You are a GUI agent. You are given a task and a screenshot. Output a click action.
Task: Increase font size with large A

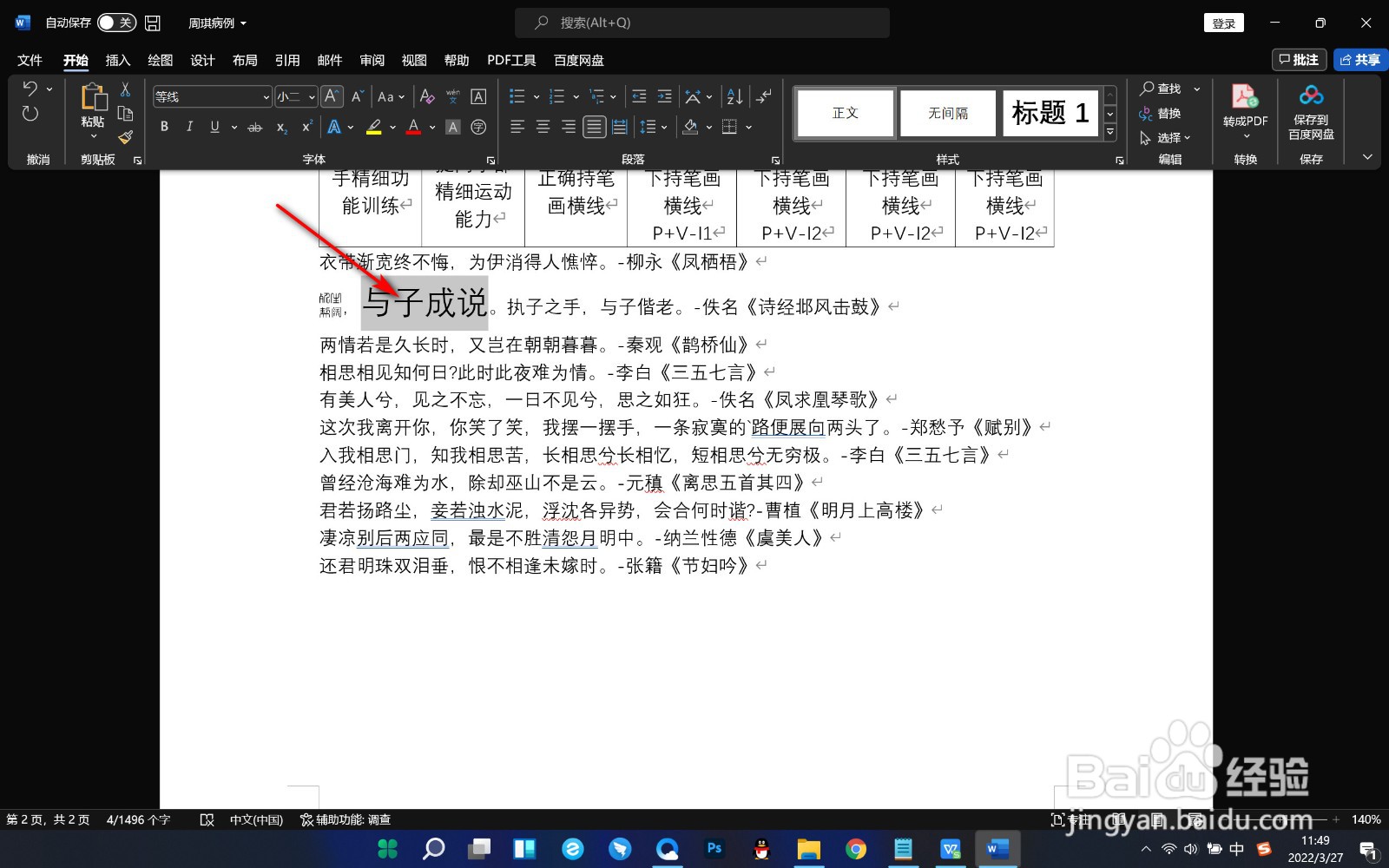(332, 96)
